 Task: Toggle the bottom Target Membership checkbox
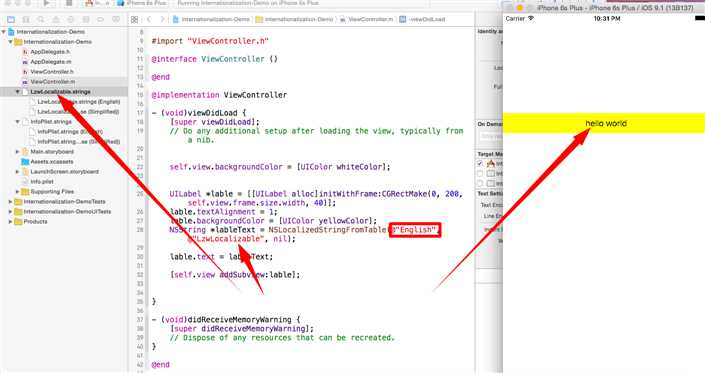[480, 183]
